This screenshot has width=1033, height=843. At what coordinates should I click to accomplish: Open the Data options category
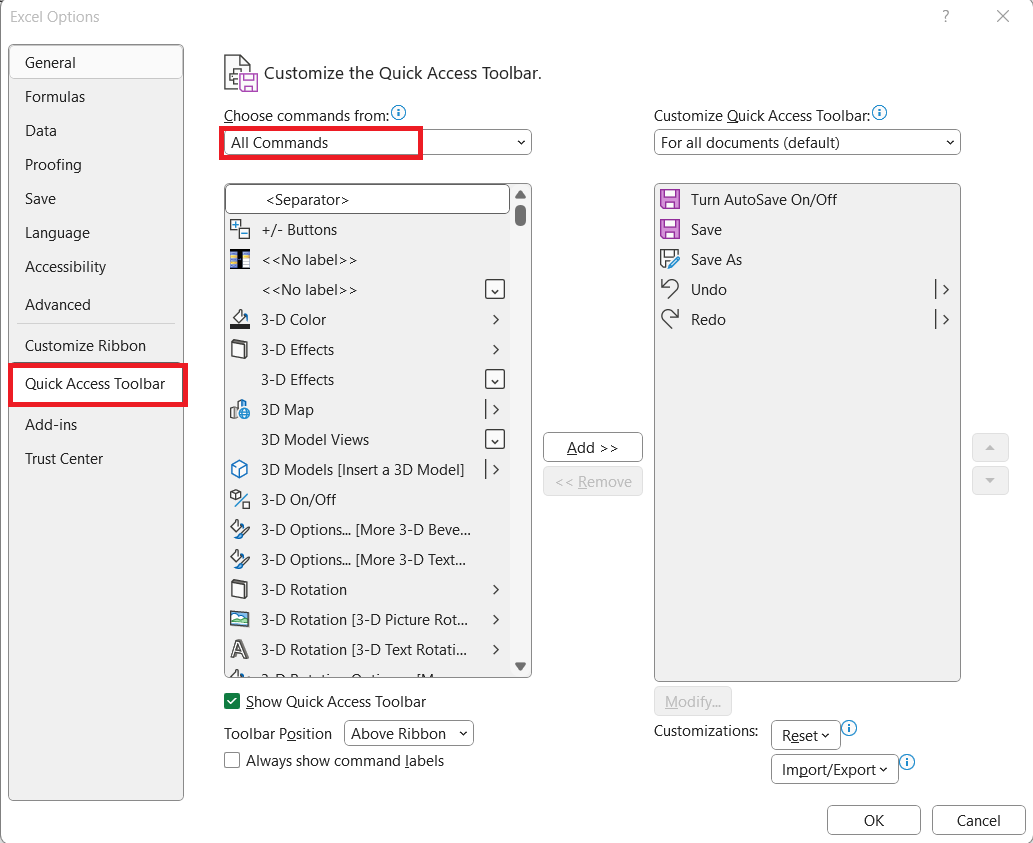pos(96,131)
